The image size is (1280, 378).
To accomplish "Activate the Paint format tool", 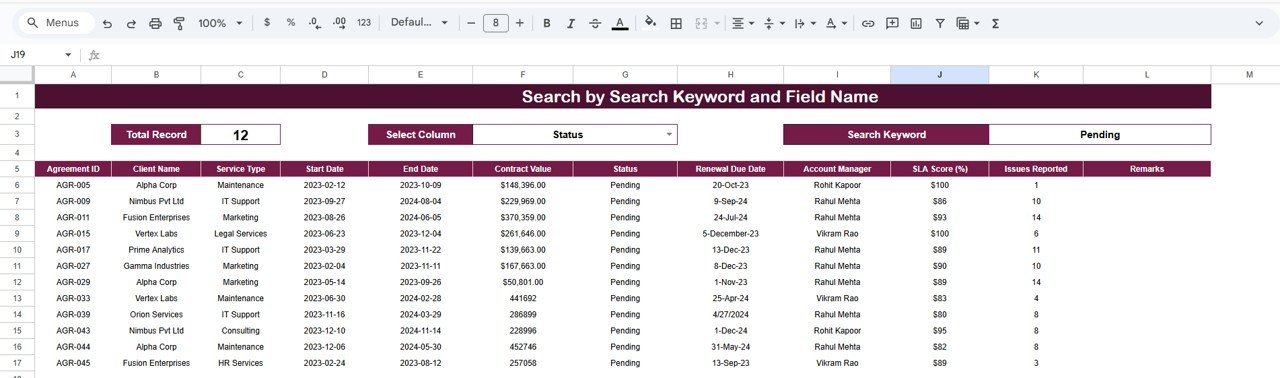I will click(179, 23).
